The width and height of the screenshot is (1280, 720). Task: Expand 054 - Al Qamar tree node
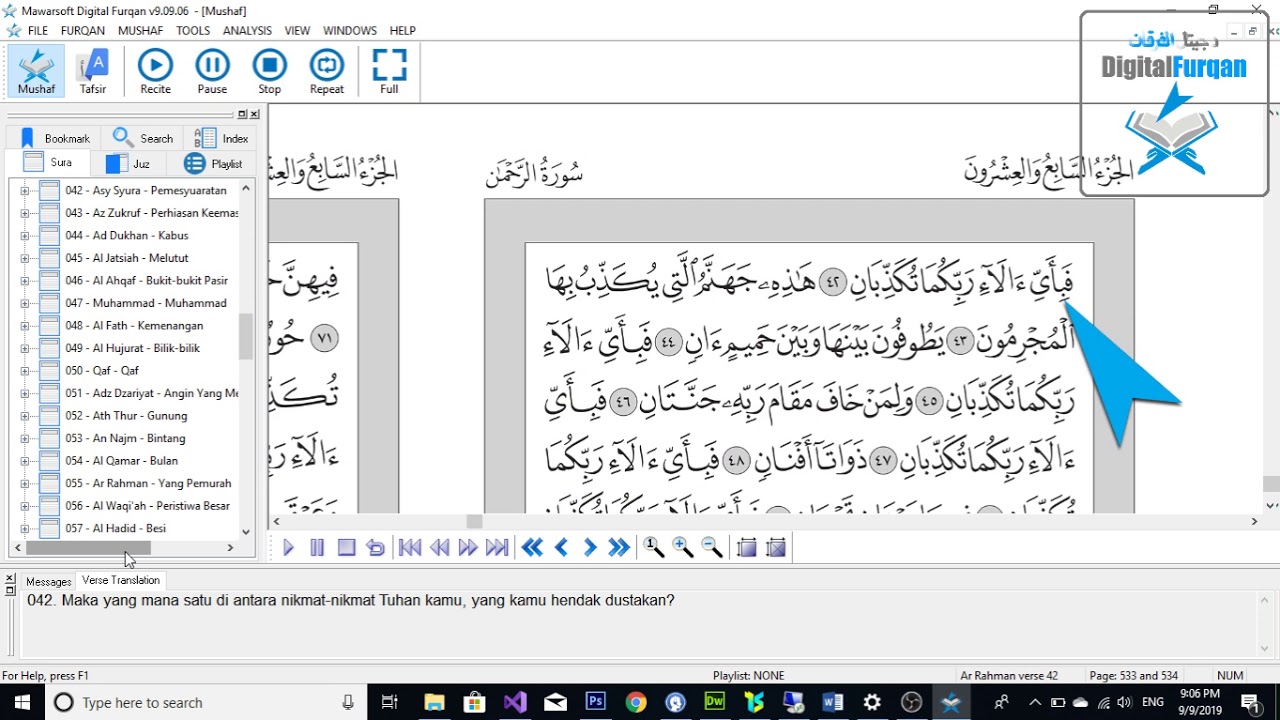click(x=24, y=460)
